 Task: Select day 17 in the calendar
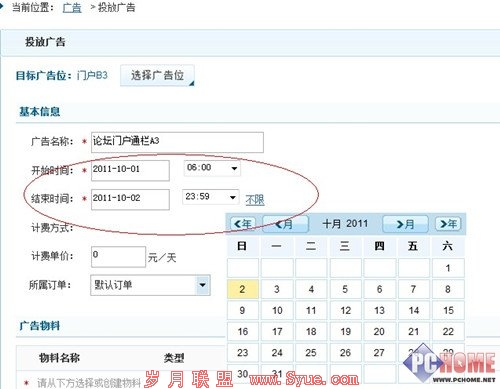tap(277, 331)
